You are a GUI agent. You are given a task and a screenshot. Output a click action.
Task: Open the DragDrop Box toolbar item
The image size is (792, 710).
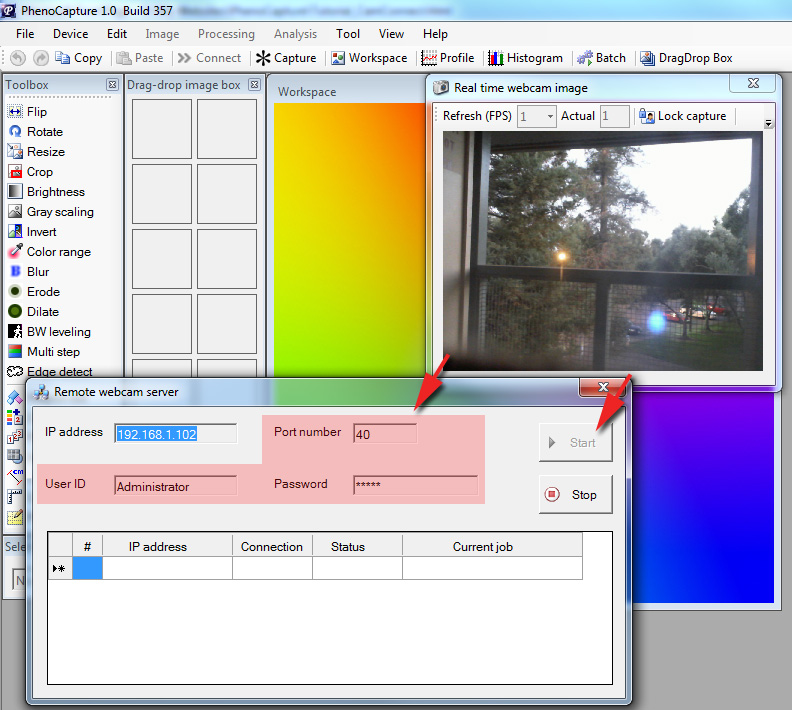tap(686, 58)
